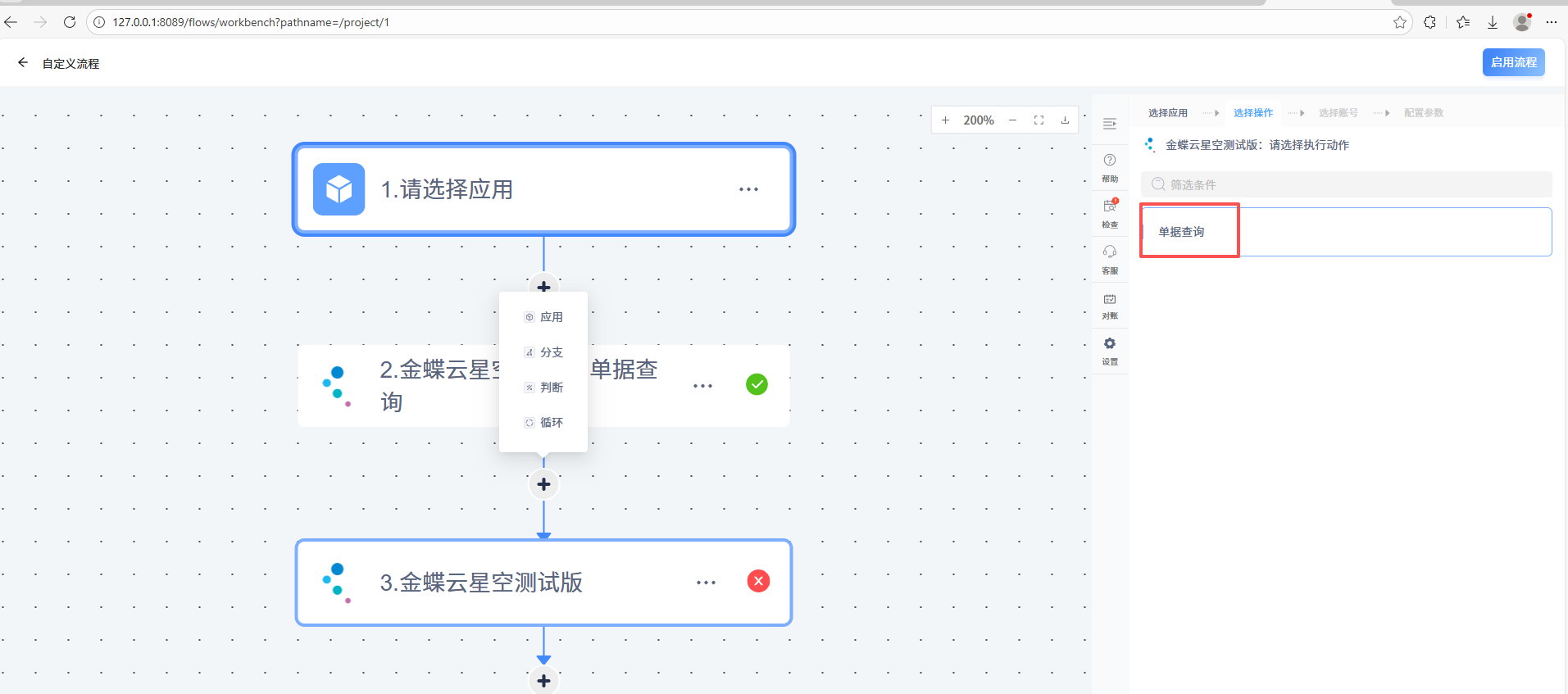
Task: Collapse the side panel with menu-lines icon
Action: [x=1110, y=124]
